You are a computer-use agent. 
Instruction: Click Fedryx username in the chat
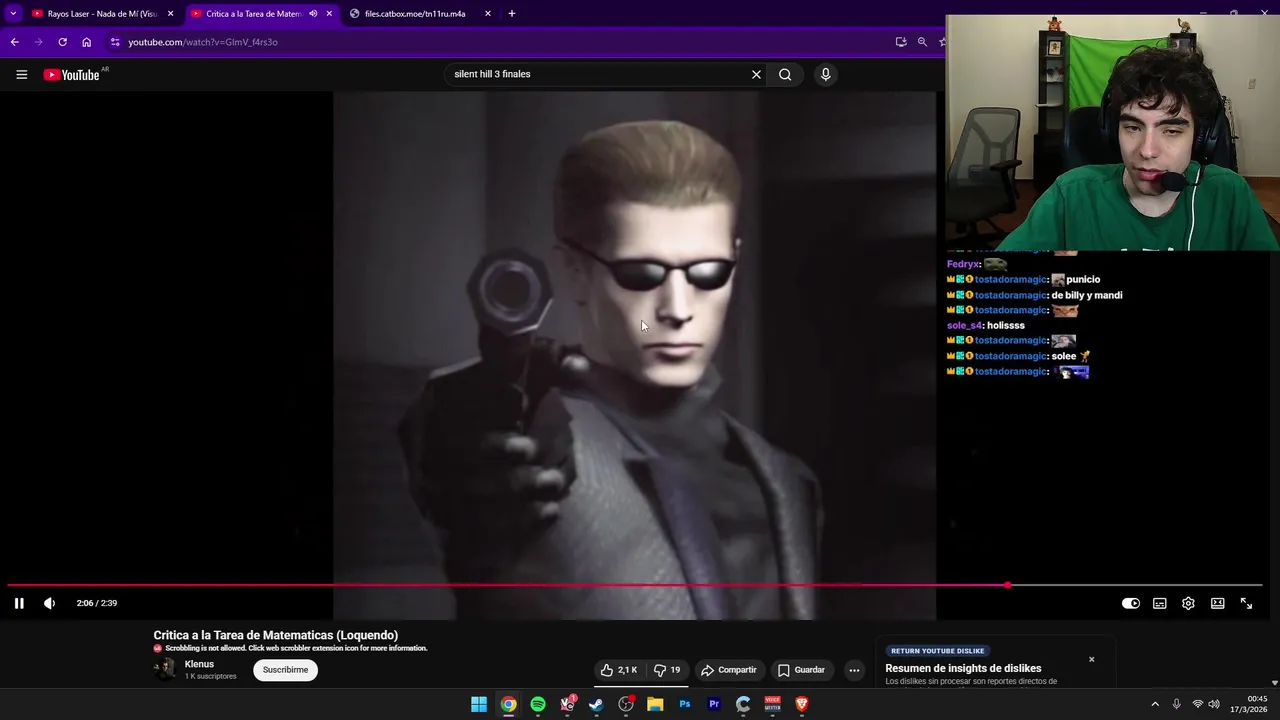point(963,264)
